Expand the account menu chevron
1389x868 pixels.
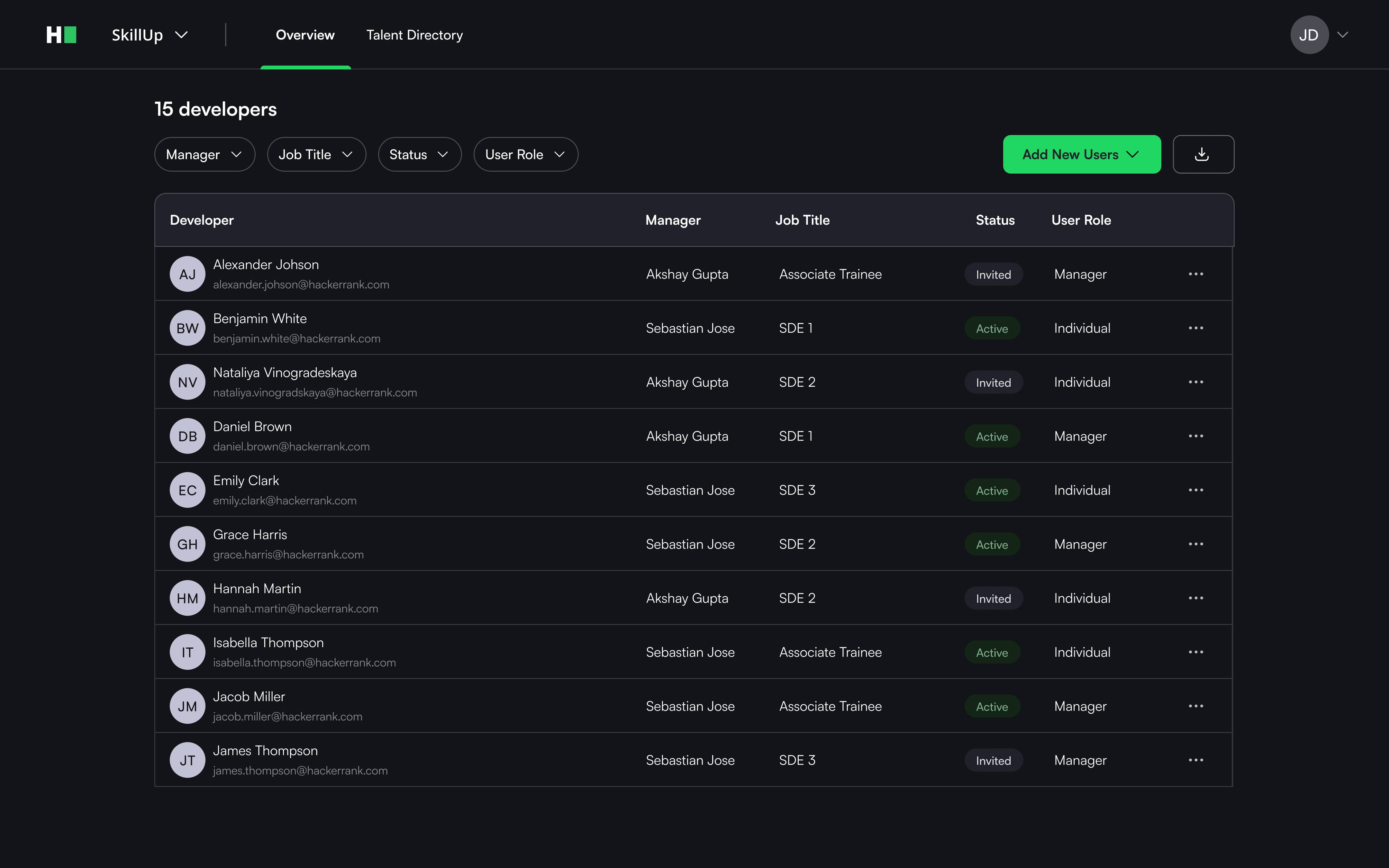coord(1342,35)
